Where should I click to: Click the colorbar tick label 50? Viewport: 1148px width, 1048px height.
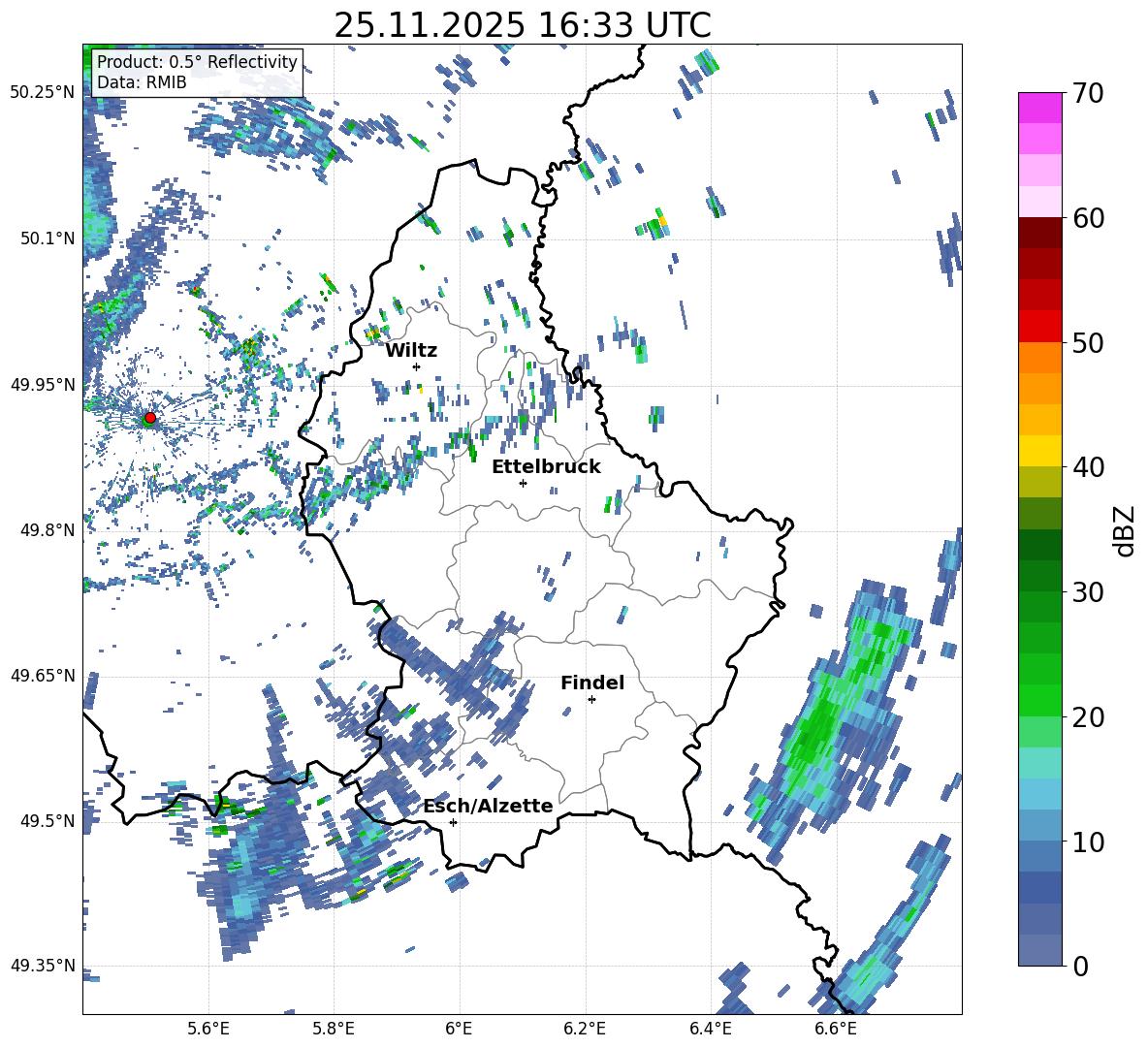1088,342
